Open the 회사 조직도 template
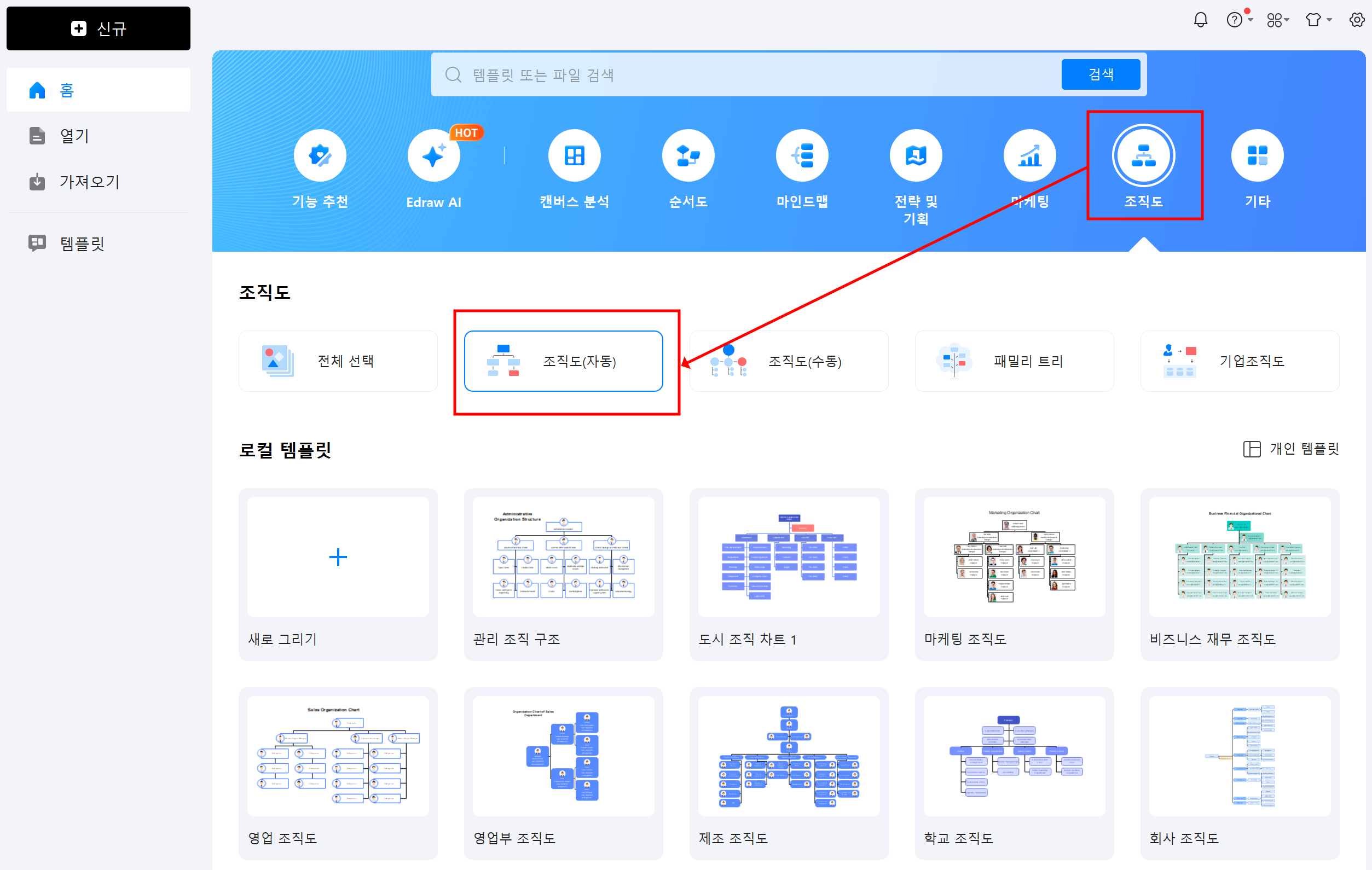The width and height of the screenshot is (1372, 870). (x=1240, y=773)
